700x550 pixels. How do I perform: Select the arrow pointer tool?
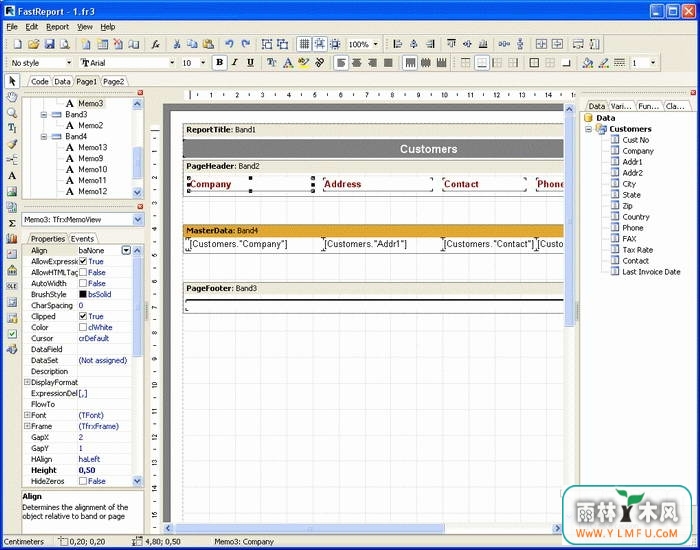(x=12, y=81)
